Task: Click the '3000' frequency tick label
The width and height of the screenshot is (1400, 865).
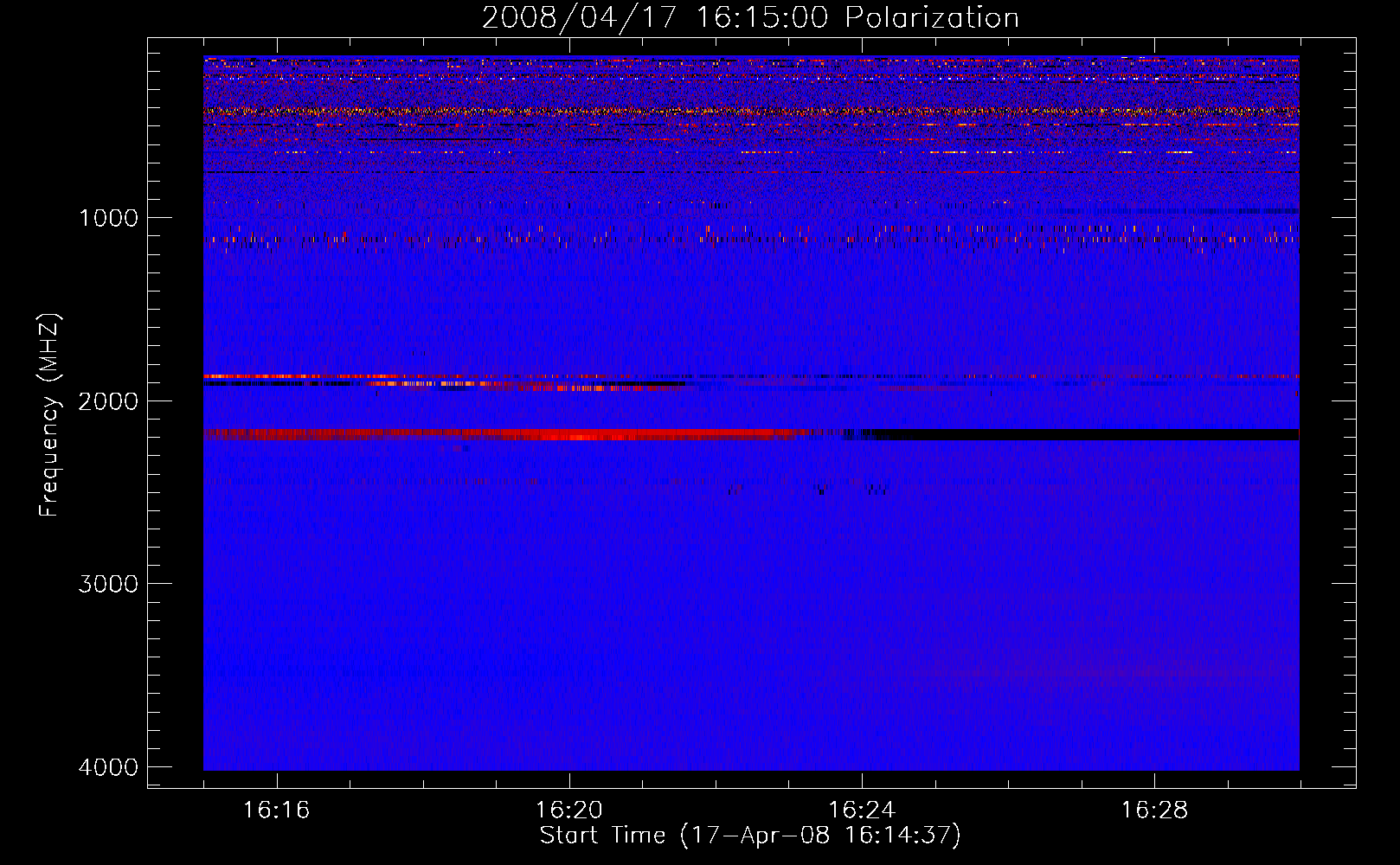Action: [x=108, y=584]
